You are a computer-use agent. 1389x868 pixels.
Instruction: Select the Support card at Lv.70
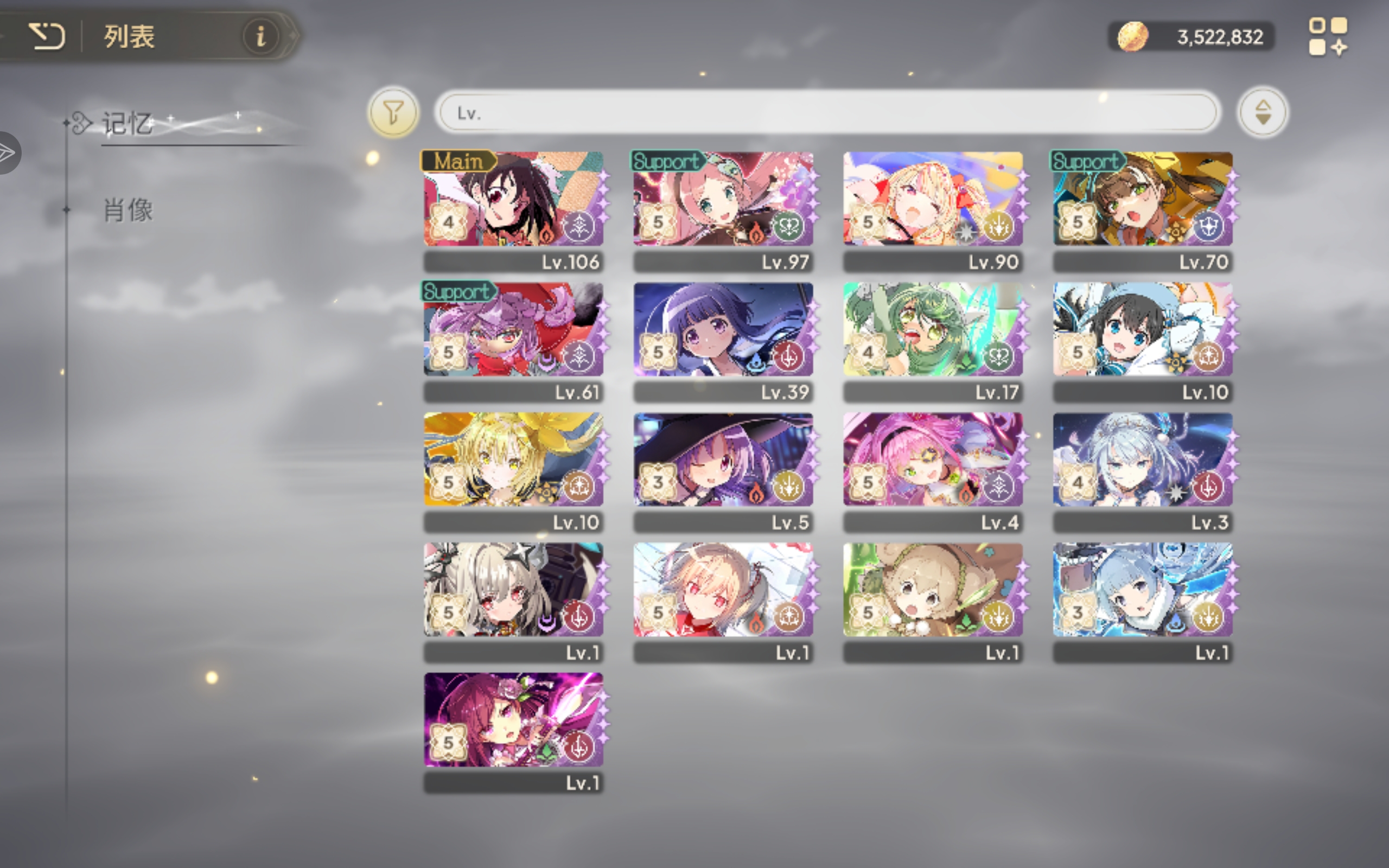coord(1143,211)
